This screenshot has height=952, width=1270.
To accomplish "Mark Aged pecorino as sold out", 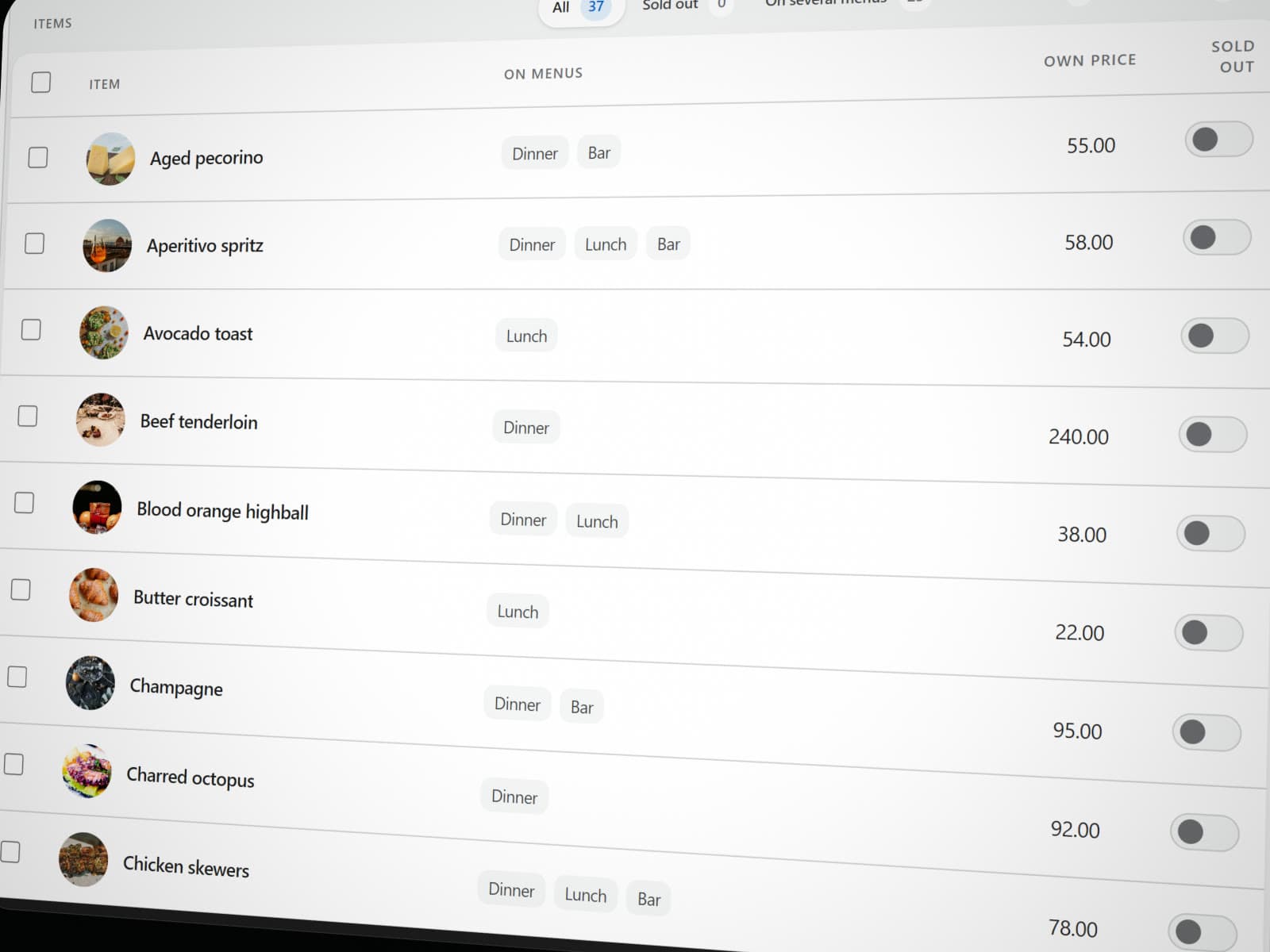I will click(1218, 140).
